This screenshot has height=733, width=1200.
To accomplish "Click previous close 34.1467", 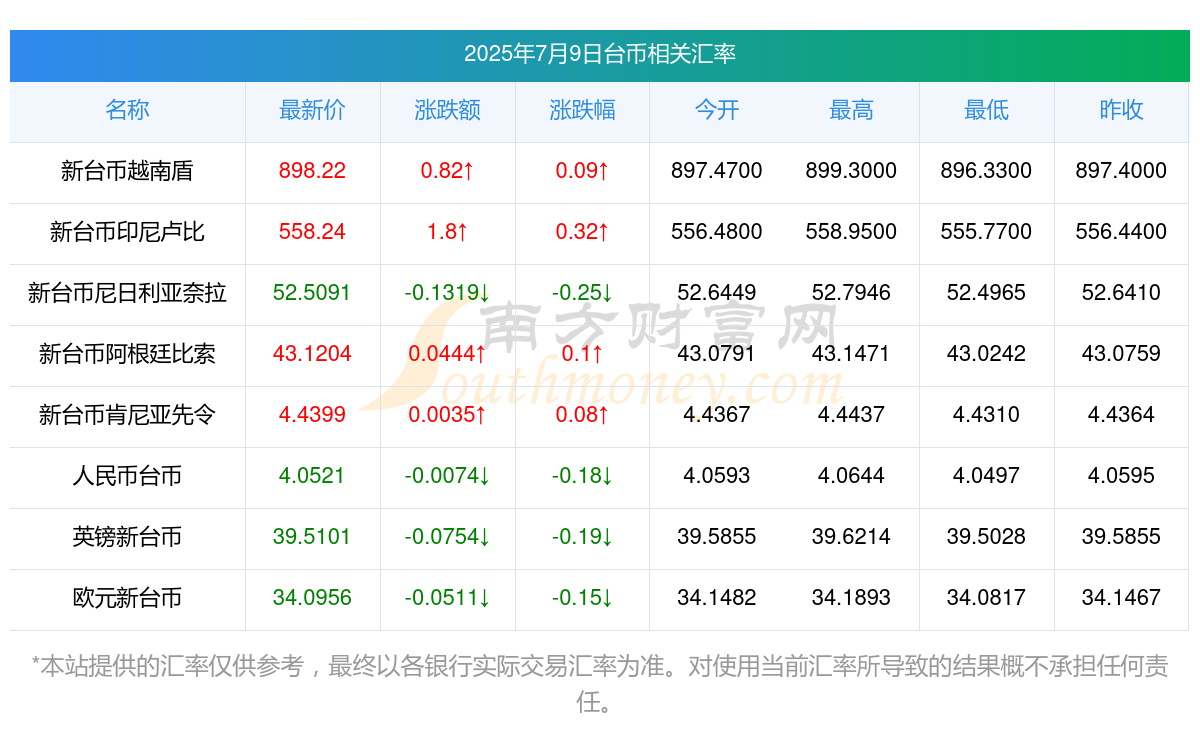I will click(x=1121, y=598).
